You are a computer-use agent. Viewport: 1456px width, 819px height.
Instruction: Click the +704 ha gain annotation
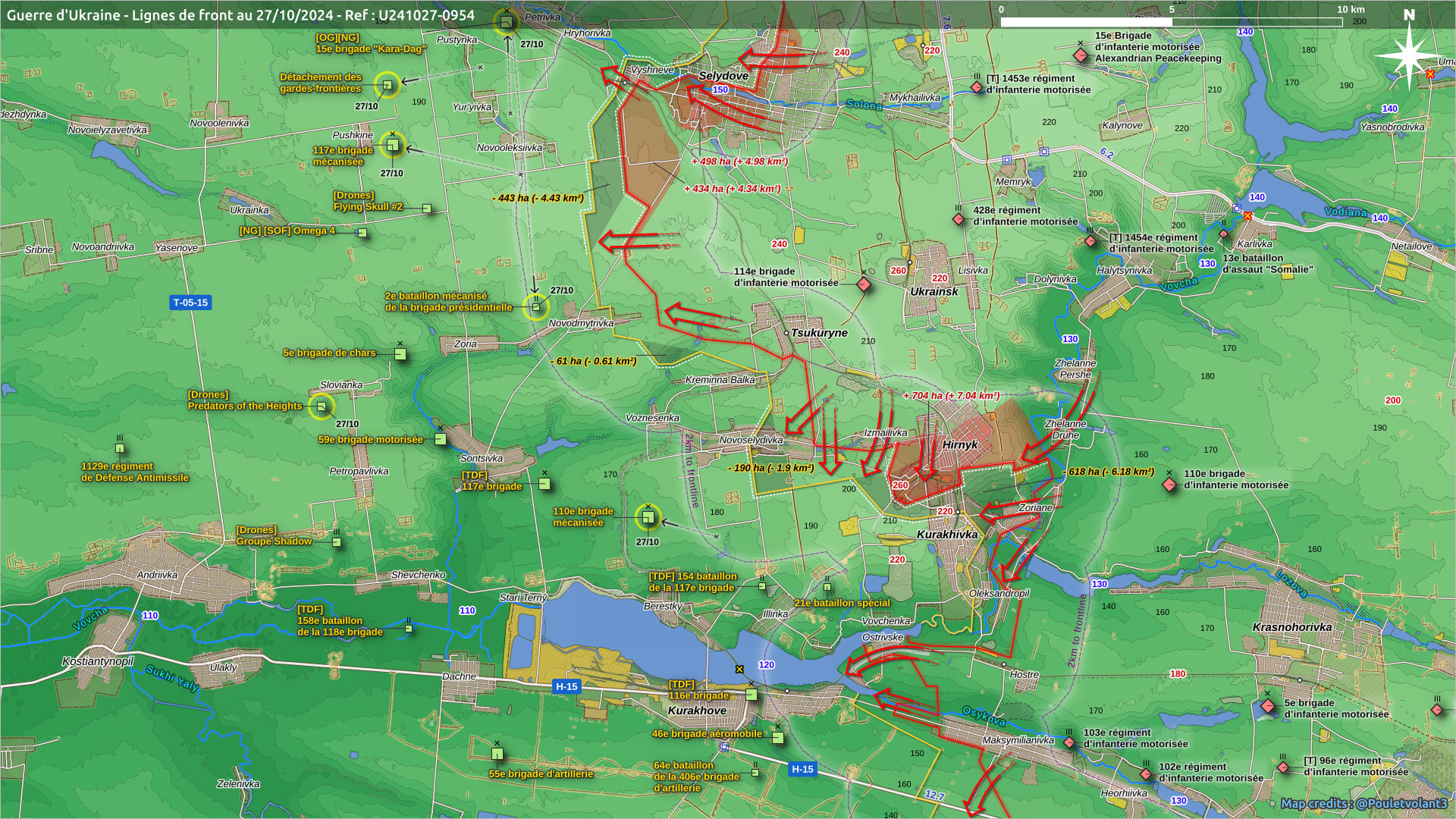coord(951,396)
